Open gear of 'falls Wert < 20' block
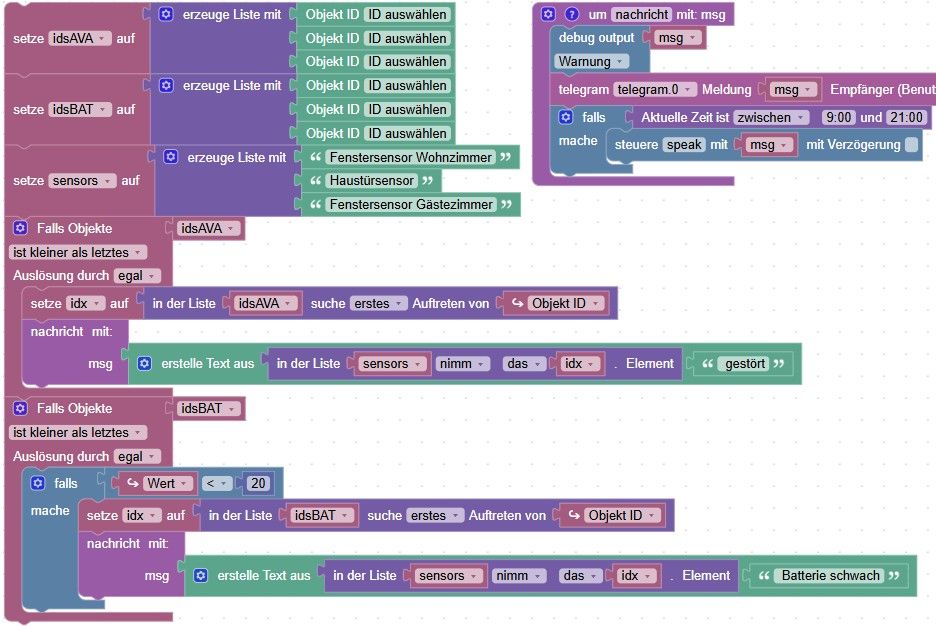The width and height of the screenshot is (936, 626). [38, 483]
